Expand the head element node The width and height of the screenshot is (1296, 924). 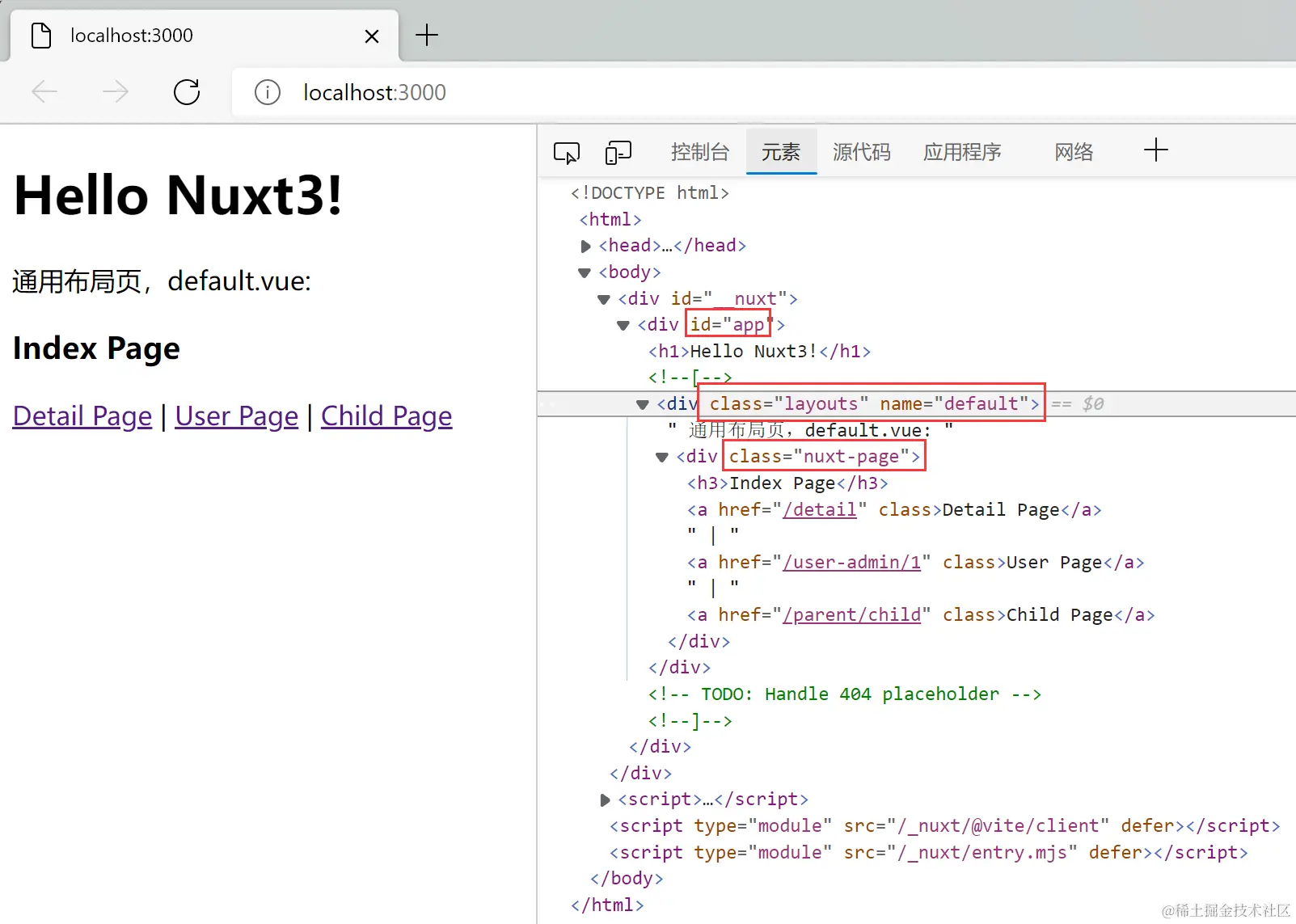(585, 246)
